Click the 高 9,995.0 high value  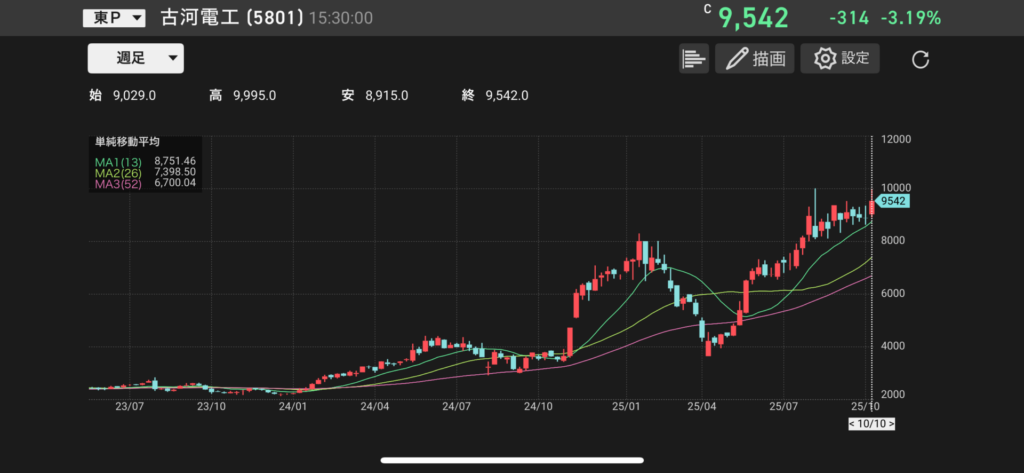coord(243,95)
